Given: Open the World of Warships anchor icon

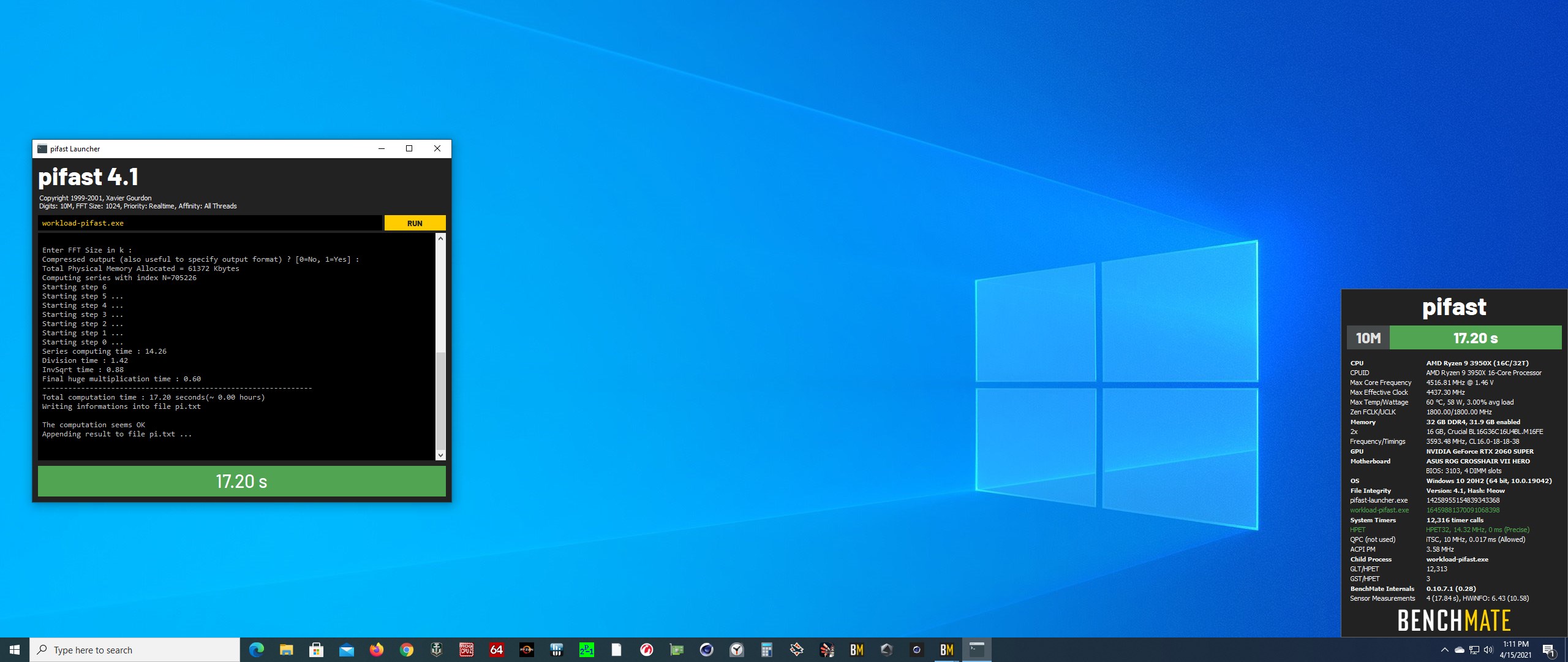Looking at the screenshot, I should click(436, 650).
